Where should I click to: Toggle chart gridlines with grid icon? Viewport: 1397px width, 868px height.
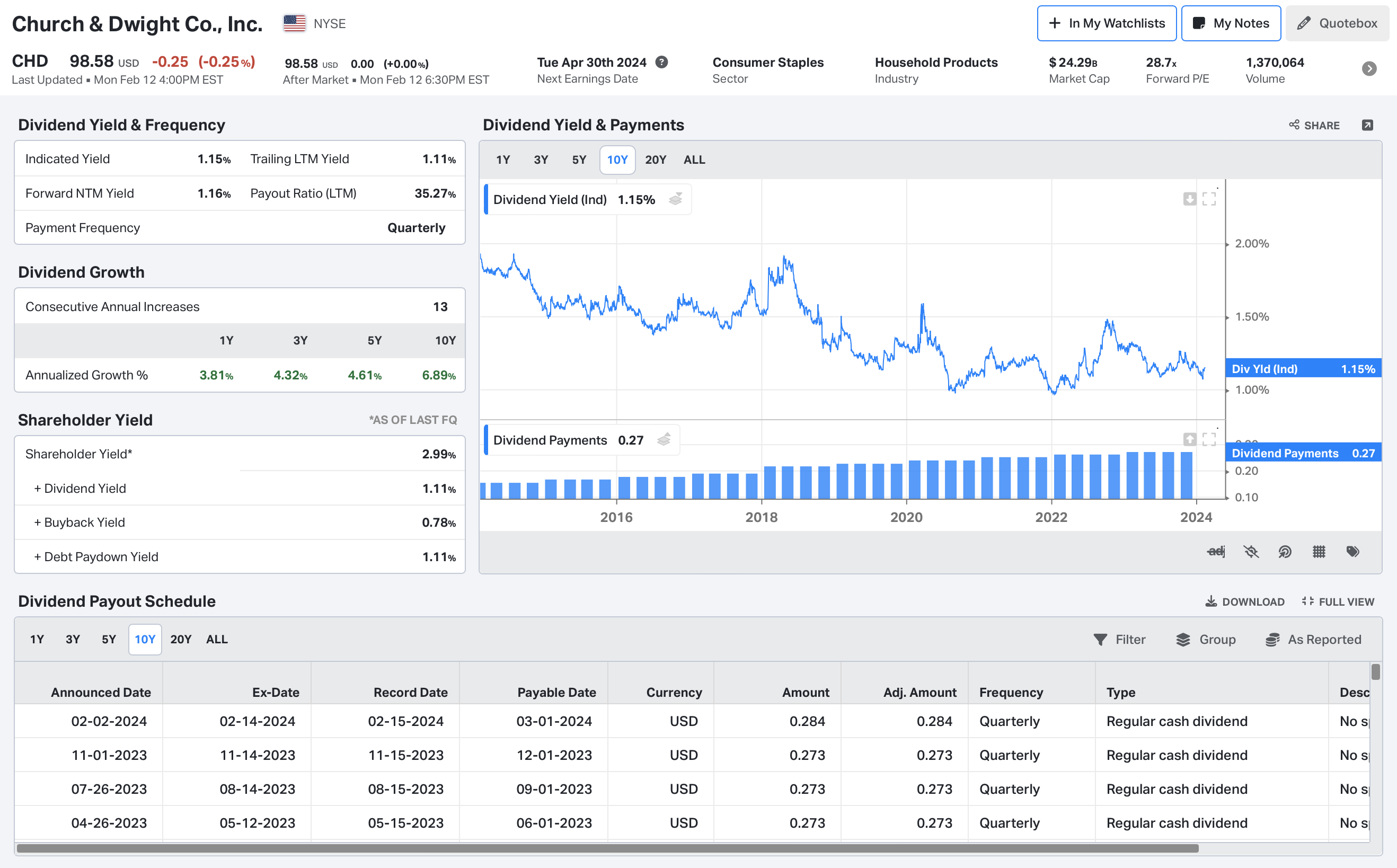1319,552
